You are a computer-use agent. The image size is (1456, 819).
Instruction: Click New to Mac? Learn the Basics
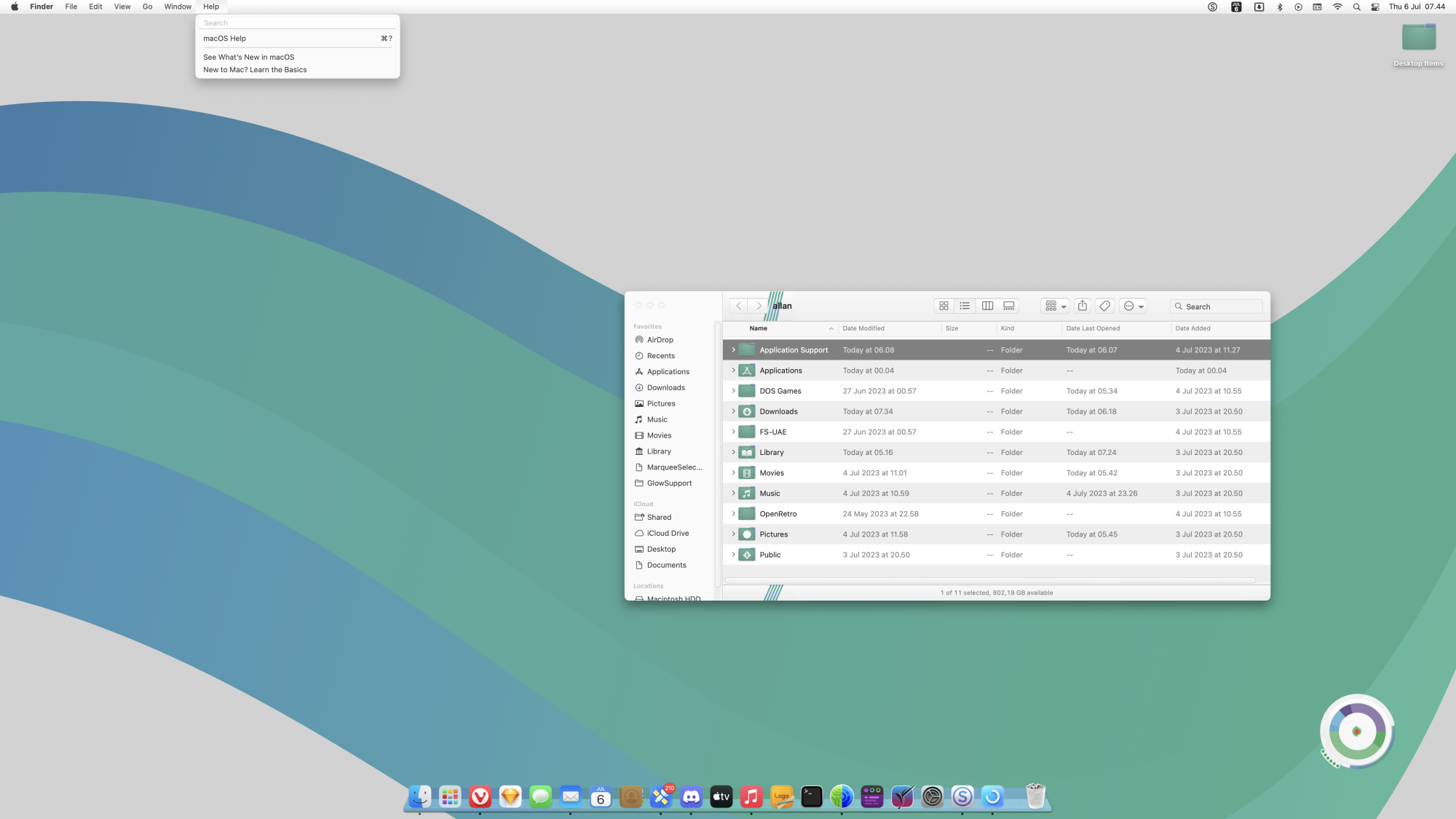pyautogui.click(x=255, y=70)
